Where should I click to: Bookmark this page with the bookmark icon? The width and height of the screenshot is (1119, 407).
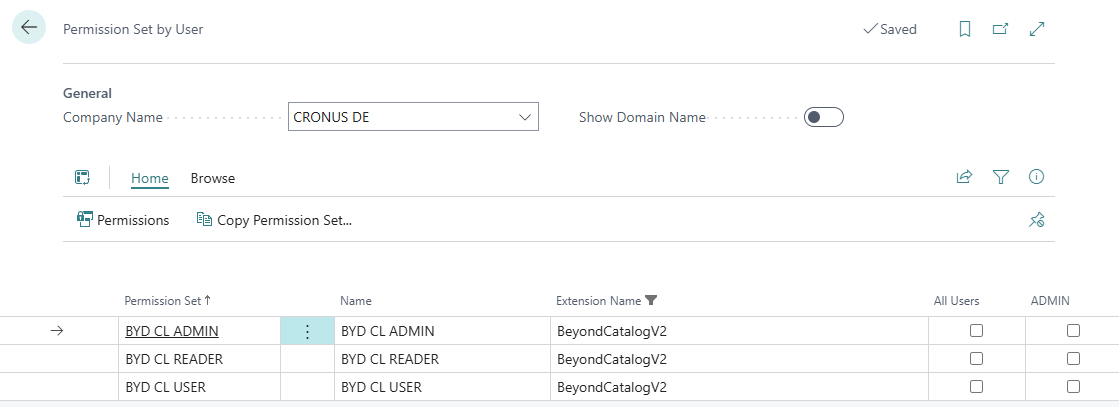(965, 29)
